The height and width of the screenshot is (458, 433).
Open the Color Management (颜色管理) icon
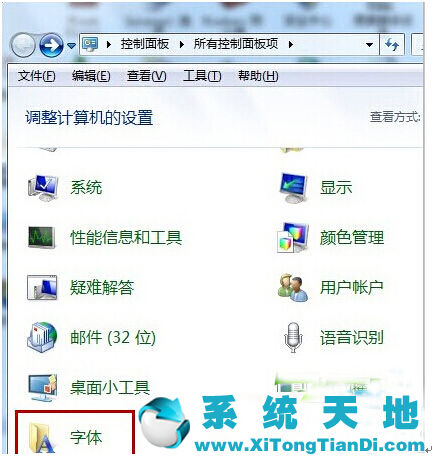click(293, 238)
